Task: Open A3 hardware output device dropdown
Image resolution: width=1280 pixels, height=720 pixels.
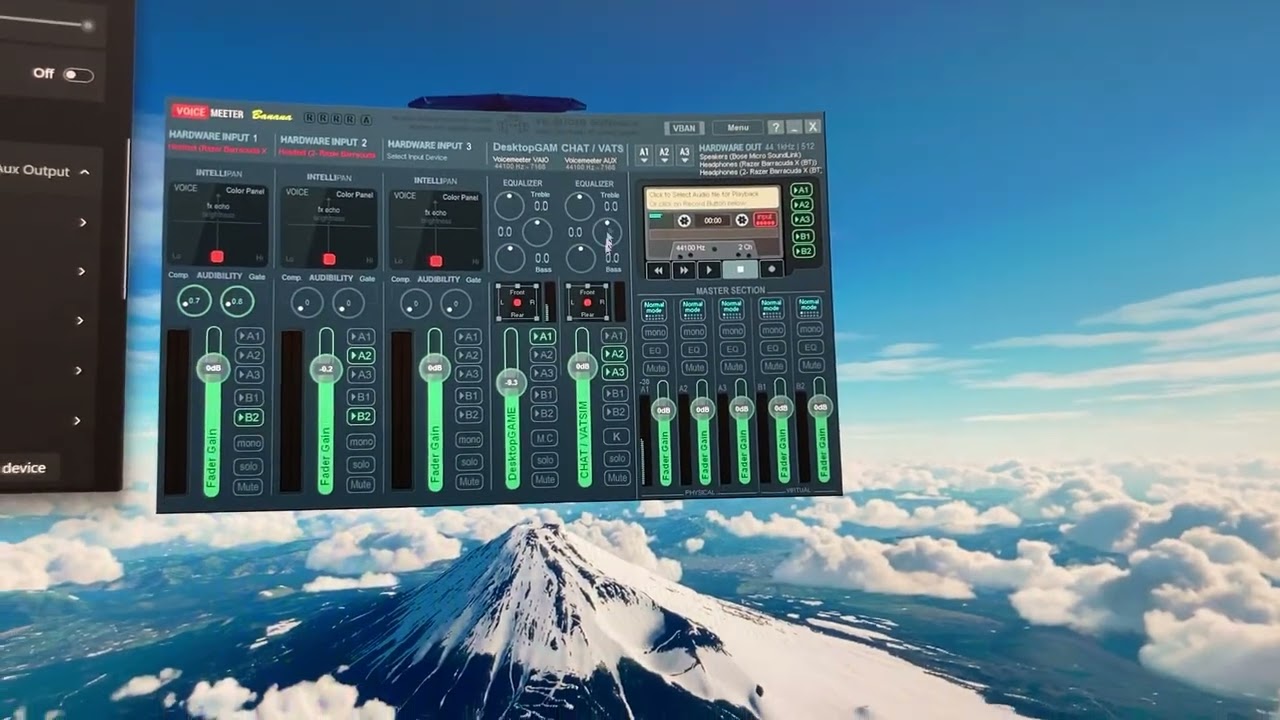Action: (x=684, y=155)
